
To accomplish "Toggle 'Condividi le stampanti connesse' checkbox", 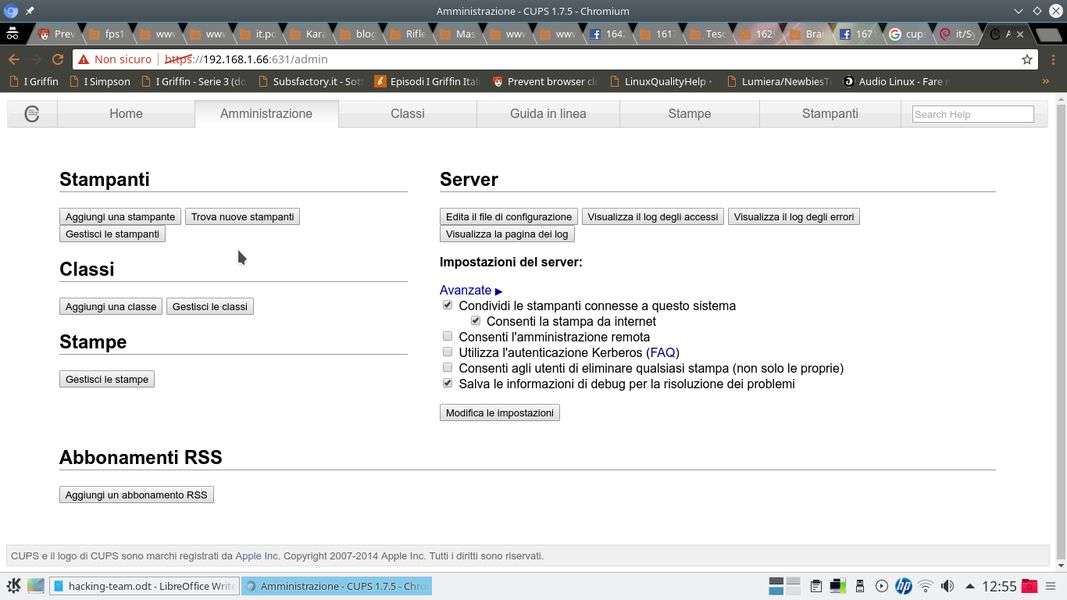I will pyautogui.click(x=447, y=305).
